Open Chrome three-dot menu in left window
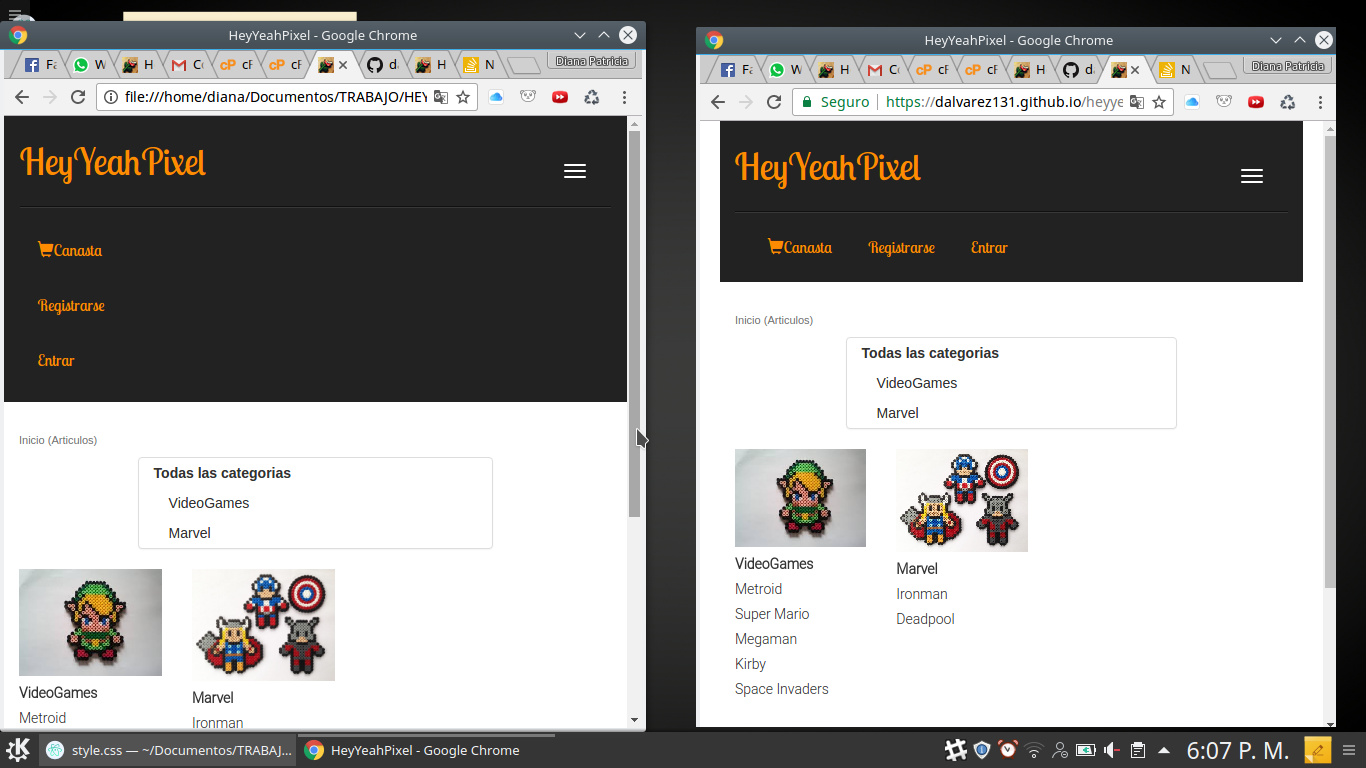Image resolution: width=1366 pixels, height=768 pixels. (x=624, y=97)
